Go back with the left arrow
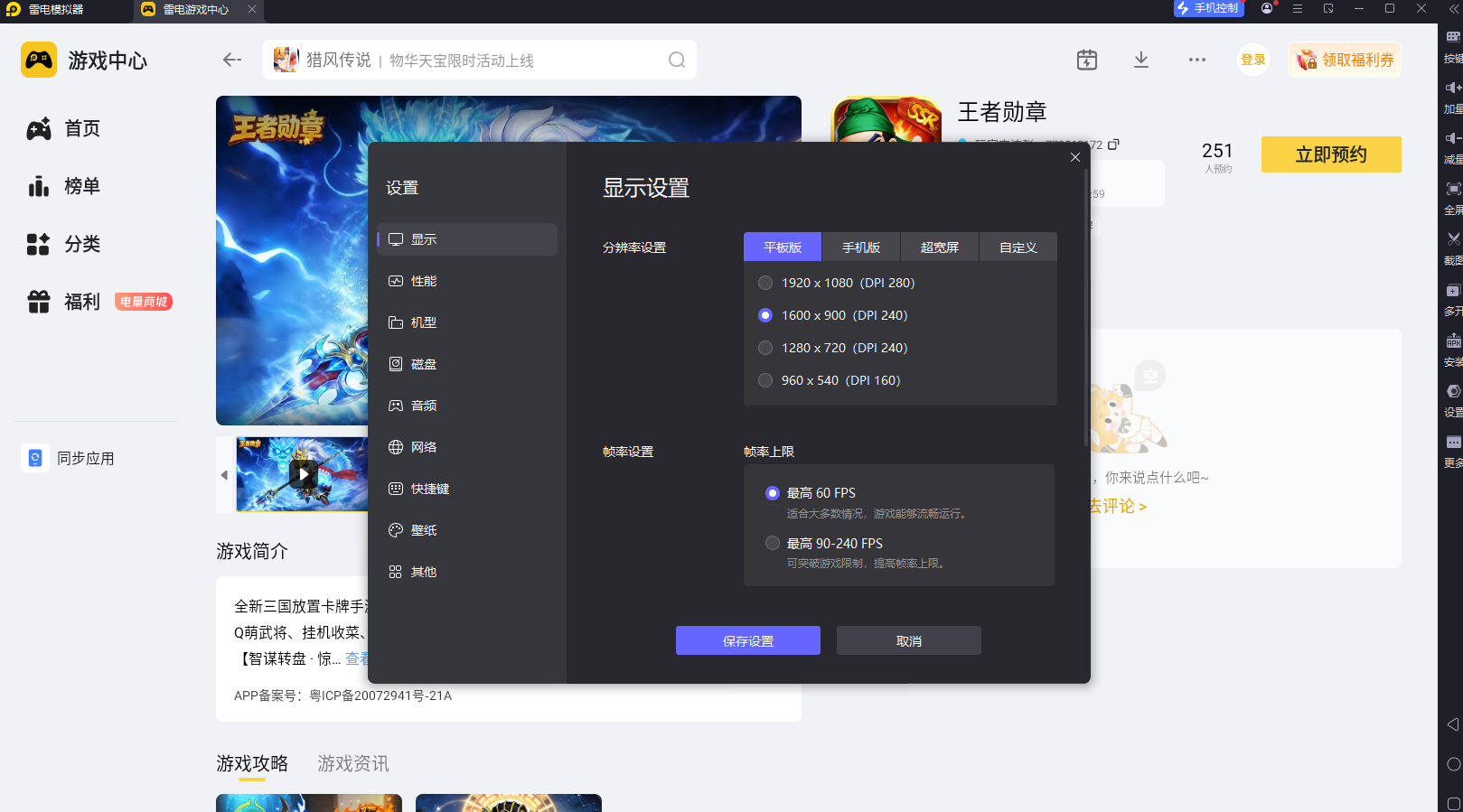Image resolution: width=1463 pixels, height=812 pixels. click(232, 60)
